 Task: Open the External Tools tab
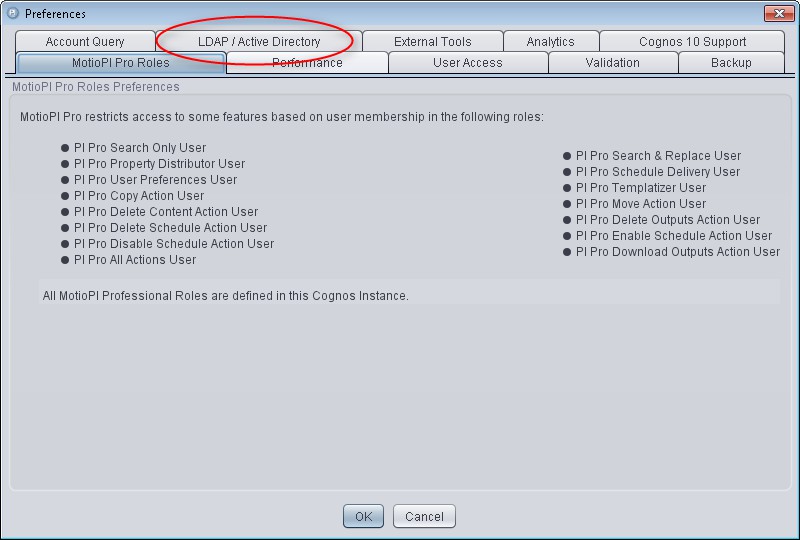click(x=433, y=41)
